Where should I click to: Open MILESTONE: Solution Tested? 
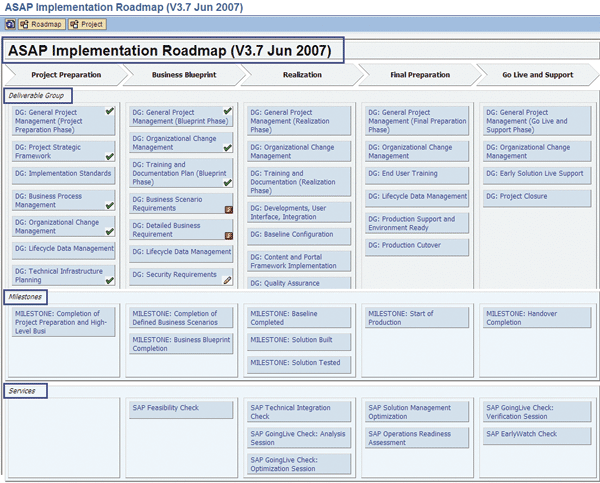pos(299,365)
